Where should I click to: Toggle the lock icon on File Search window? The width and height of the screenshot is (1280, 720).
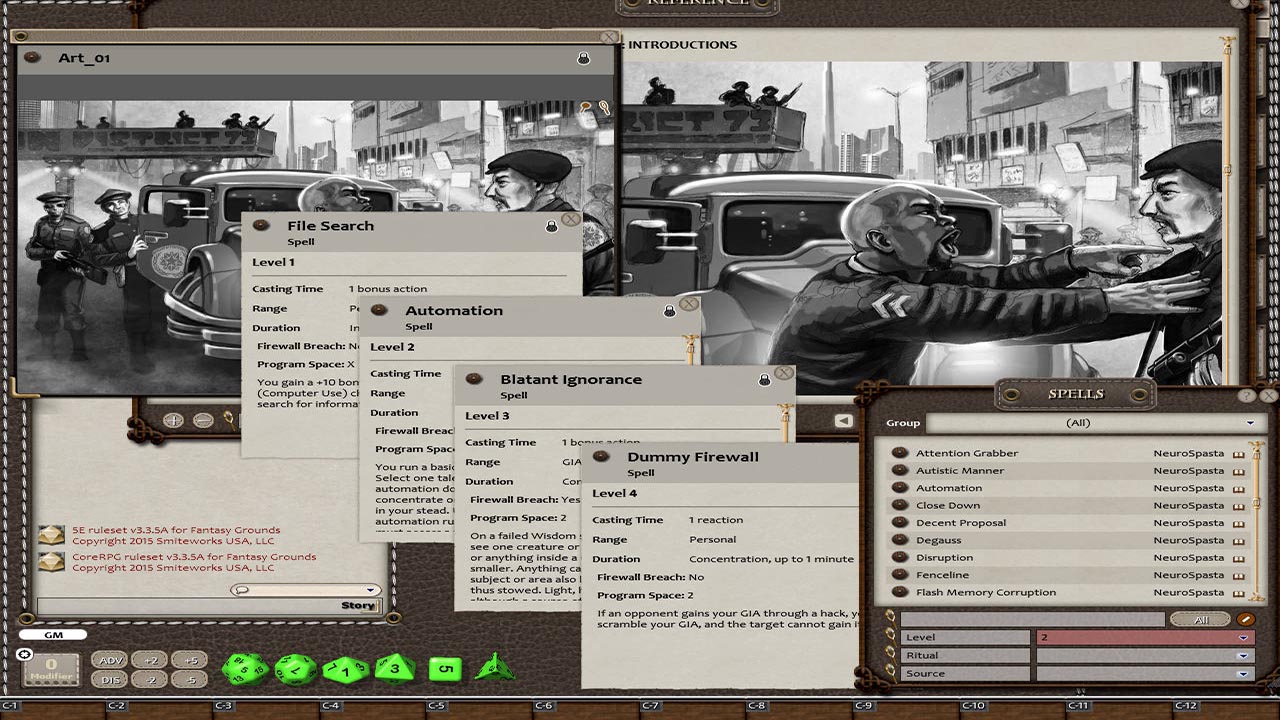point(554,225)
